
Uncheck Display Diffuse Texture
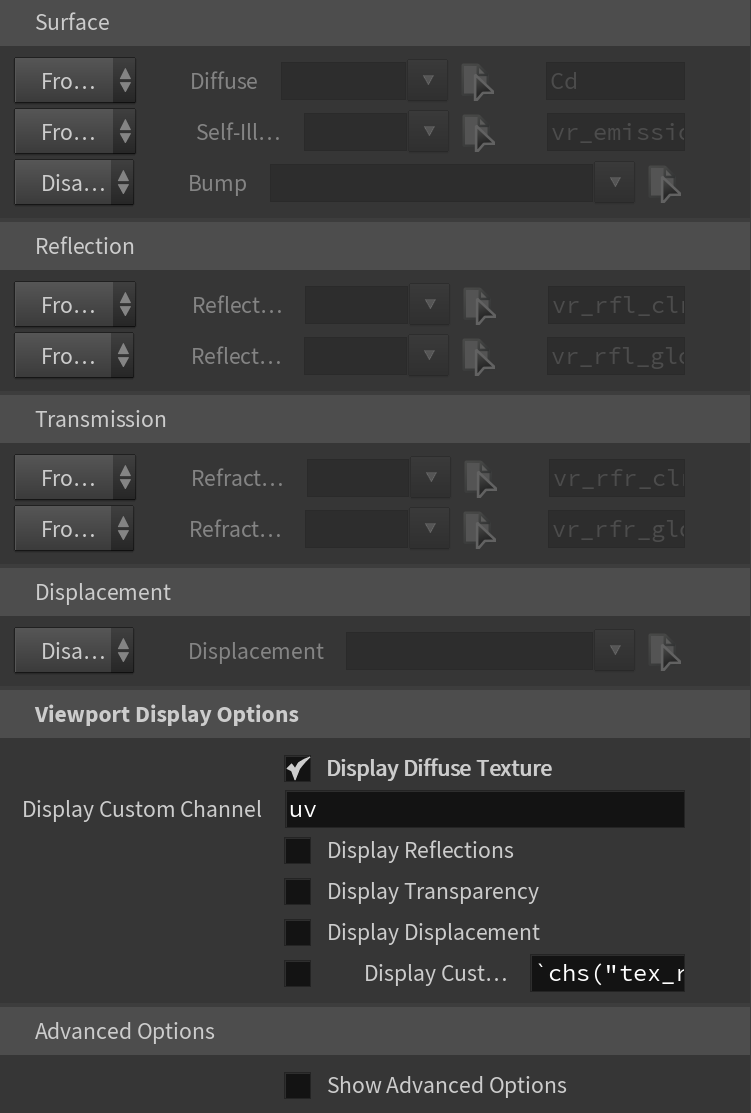click(x=297, y=769)
